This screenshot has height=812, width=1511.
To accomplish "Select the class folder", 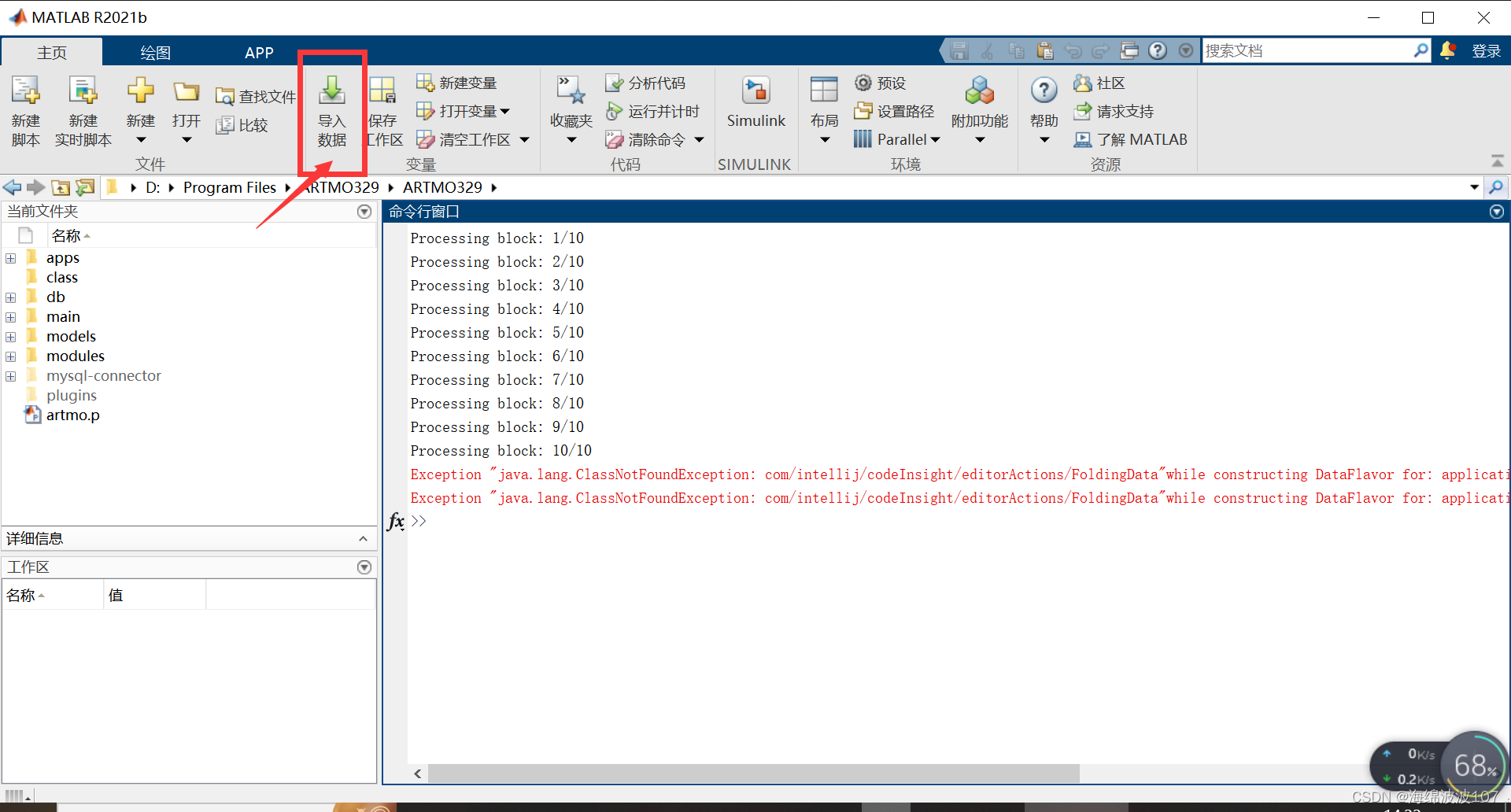I will pos(61,277).
